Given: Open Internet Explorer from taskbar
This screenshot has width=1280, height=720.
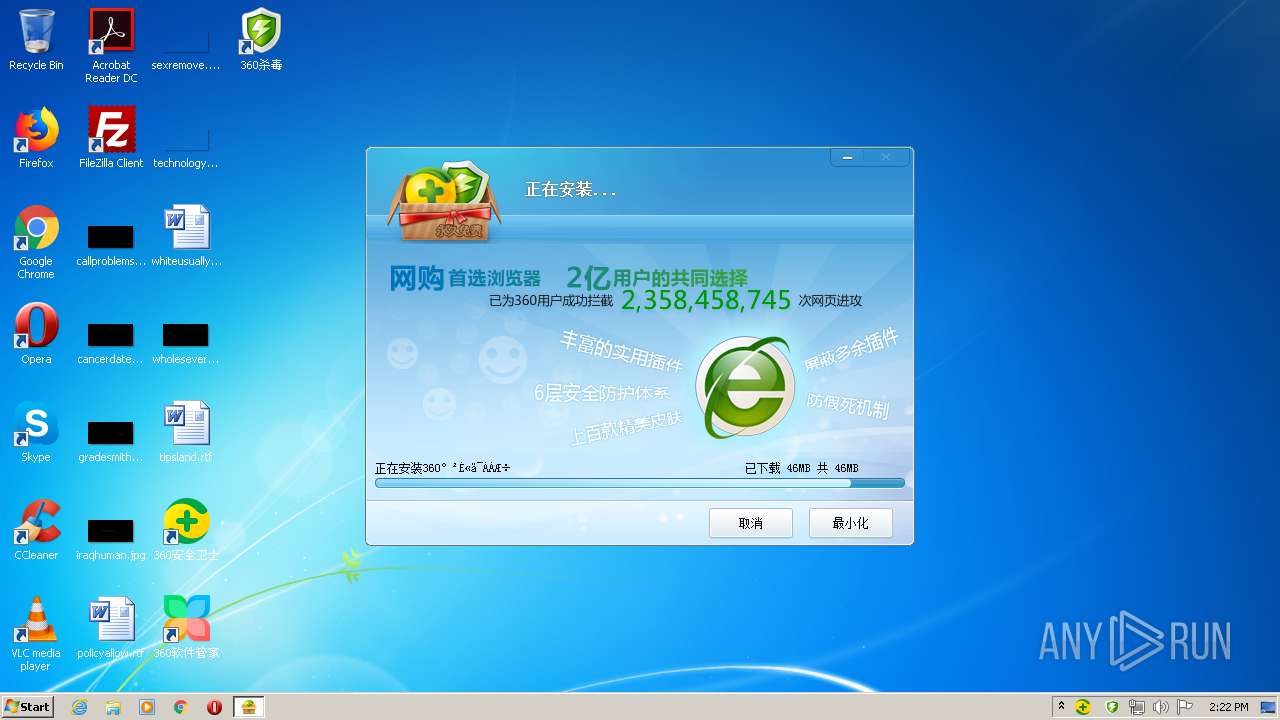Looking at the screenshot, I should pyautogui.click(x=79, y=707).
